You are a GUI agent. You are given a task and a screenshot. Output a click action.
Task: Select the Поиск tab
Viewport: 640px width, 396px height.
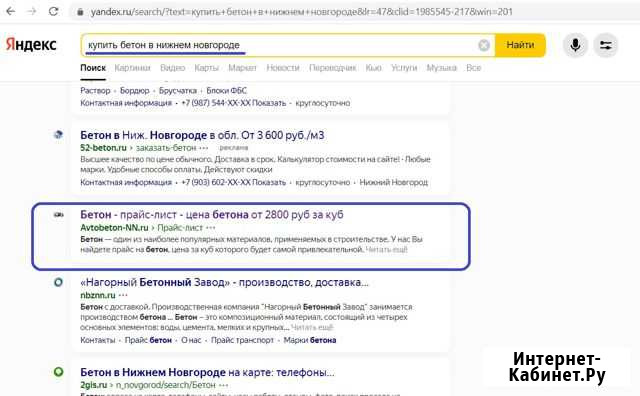tap(93, 68)
